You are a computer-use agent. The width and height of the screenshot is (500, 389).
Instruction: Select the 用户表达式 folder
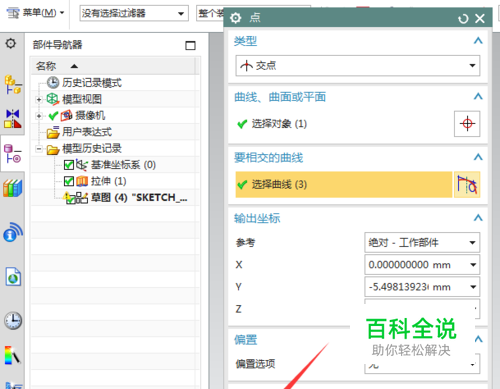pos(87,132)
